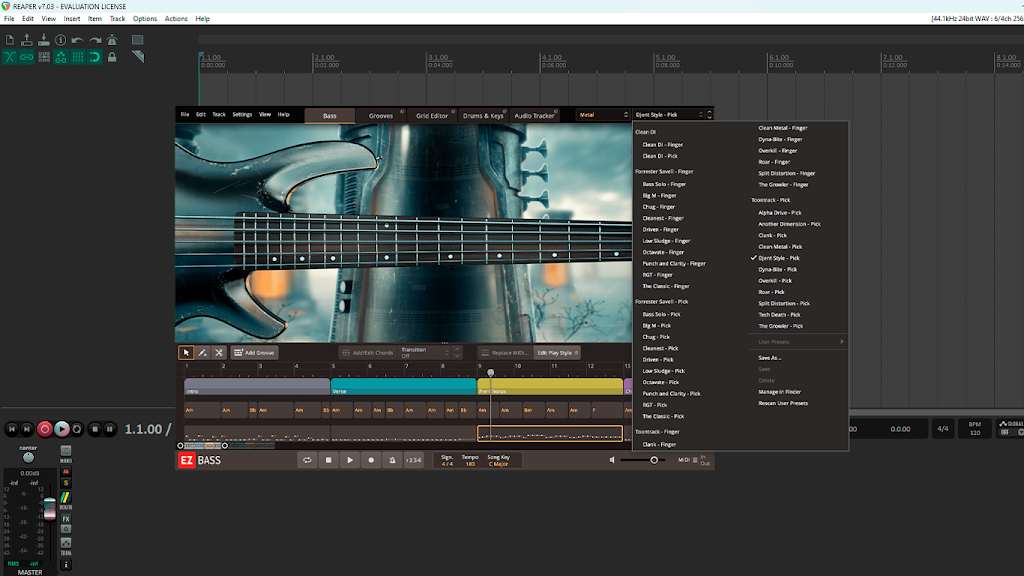Click the Replace MIDI button
The image size is (1024, 576).
[x=505, y=353]
